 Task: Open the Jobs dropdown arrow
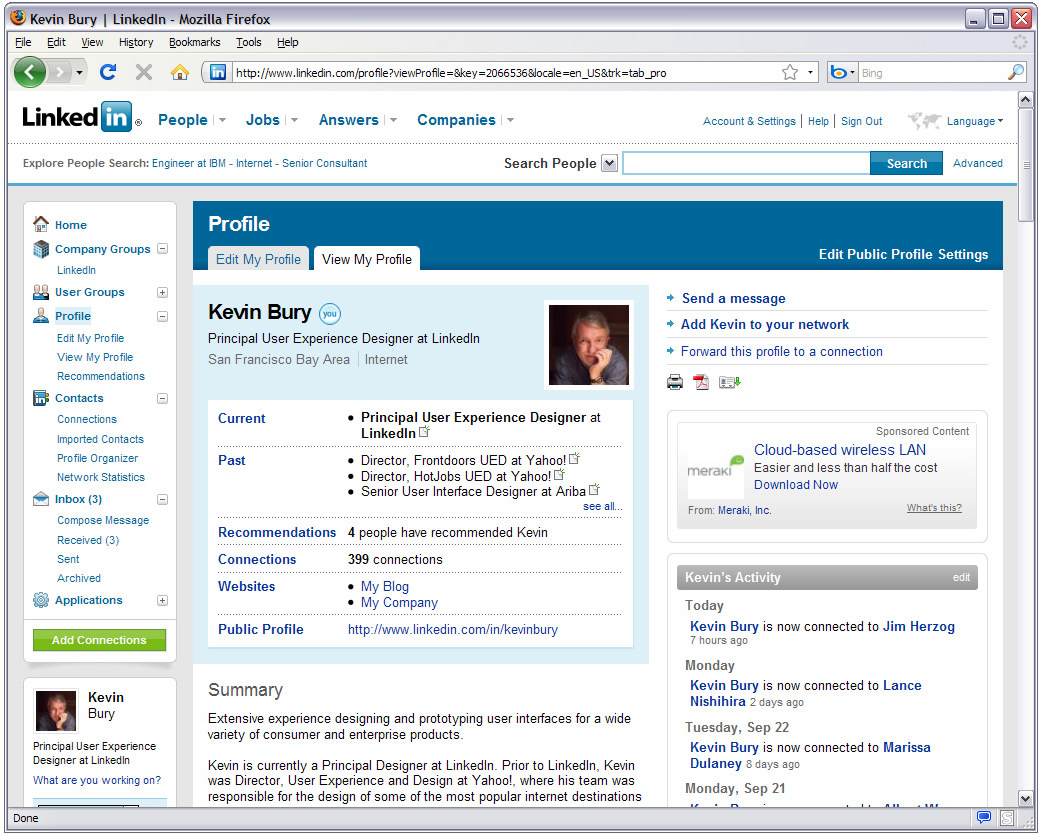294,120
